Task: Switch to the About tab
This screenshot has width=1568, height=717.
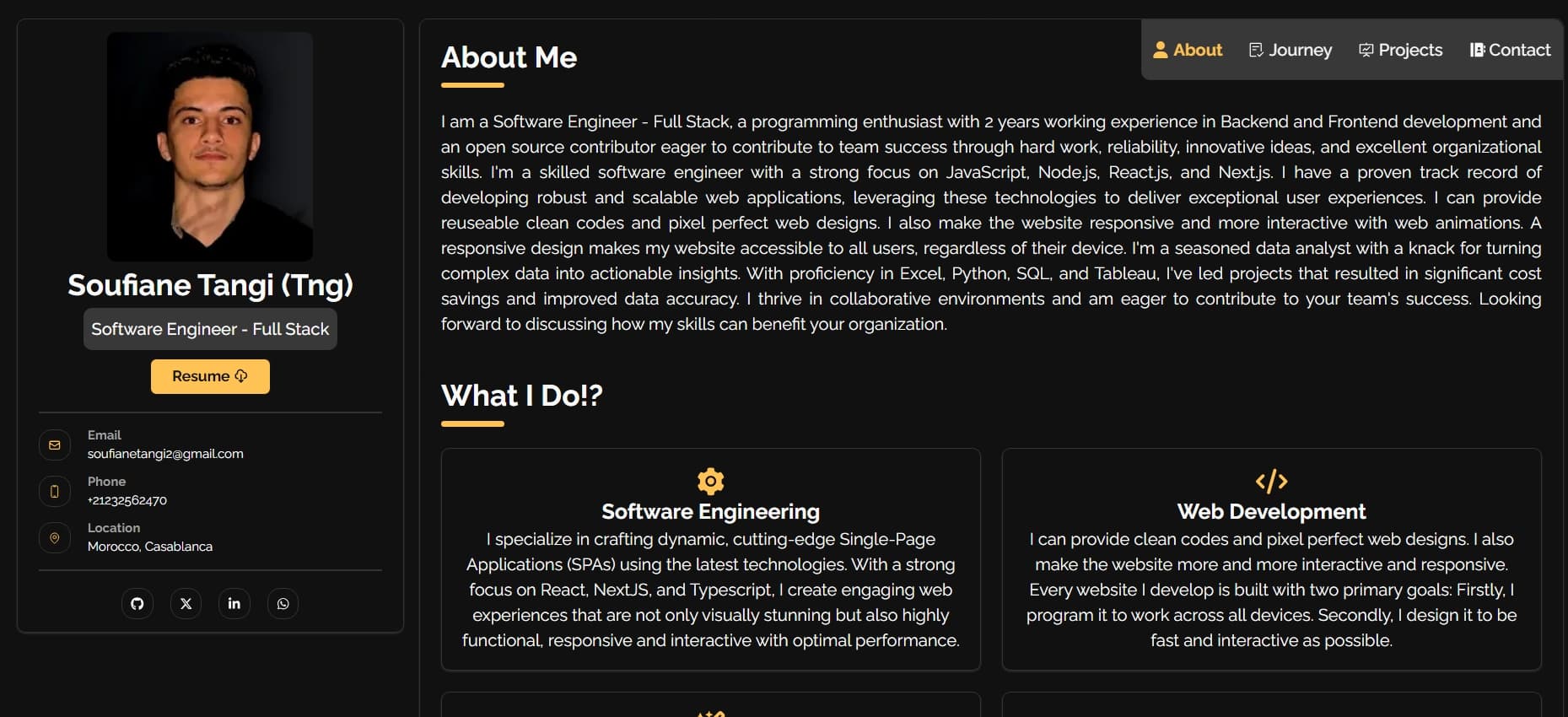Action: (1188, 50)
